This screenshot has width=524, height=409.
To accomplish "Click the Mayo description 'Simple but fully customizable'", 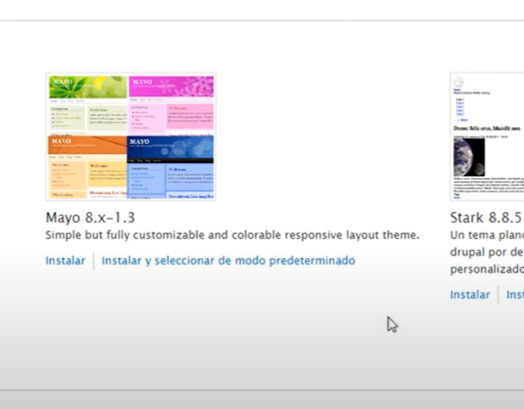I will (x=232, y=235).
